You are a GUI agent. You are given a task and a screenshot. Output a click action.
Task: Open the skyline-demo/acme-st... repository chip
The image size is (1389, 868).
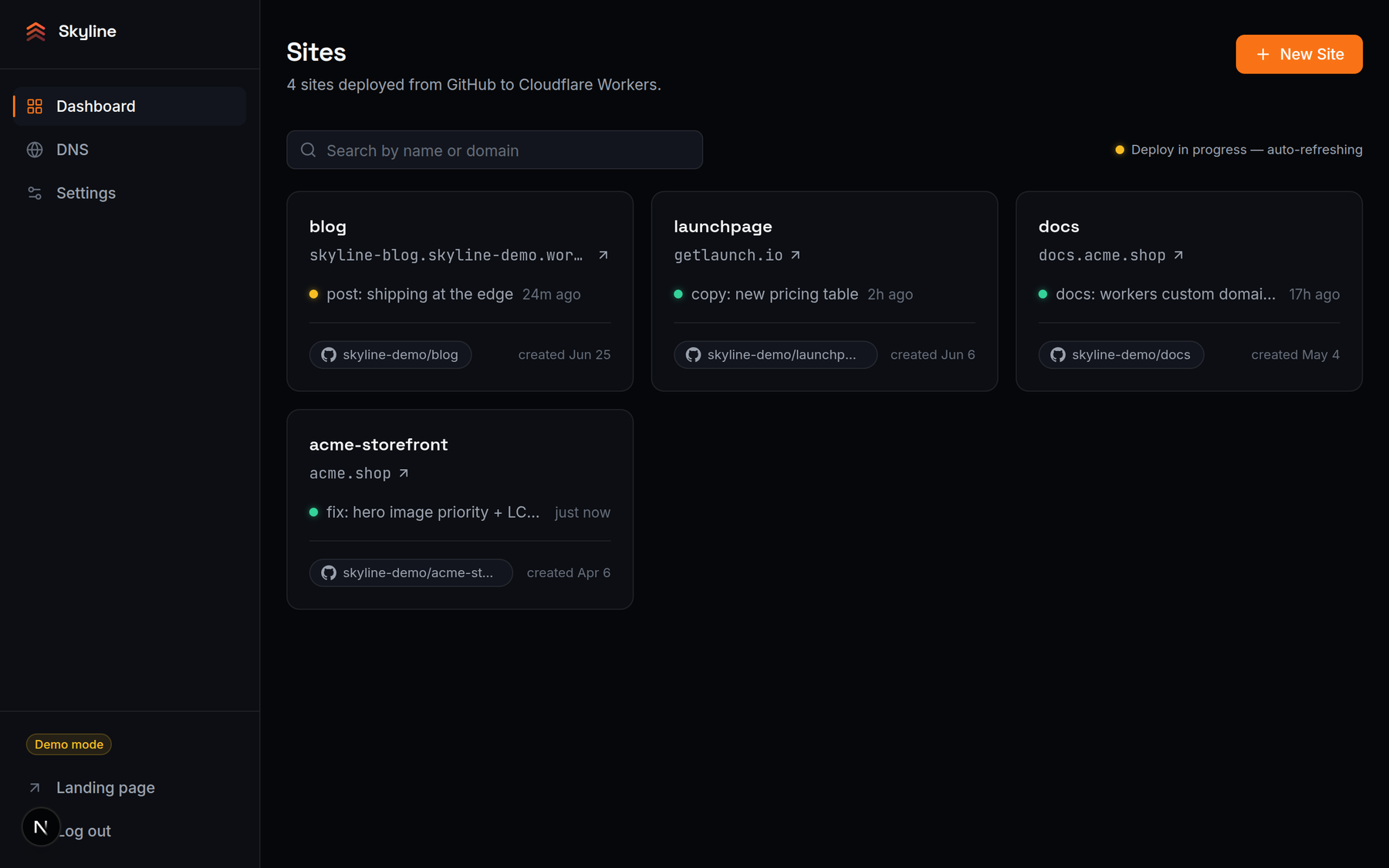coord(411,572)
